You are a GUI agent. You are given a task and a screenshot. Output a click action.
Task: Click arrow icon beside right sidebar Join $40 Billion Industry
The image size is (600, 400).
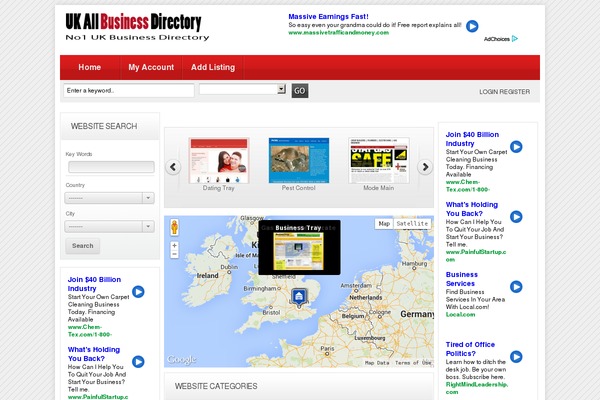coord(516,147)
